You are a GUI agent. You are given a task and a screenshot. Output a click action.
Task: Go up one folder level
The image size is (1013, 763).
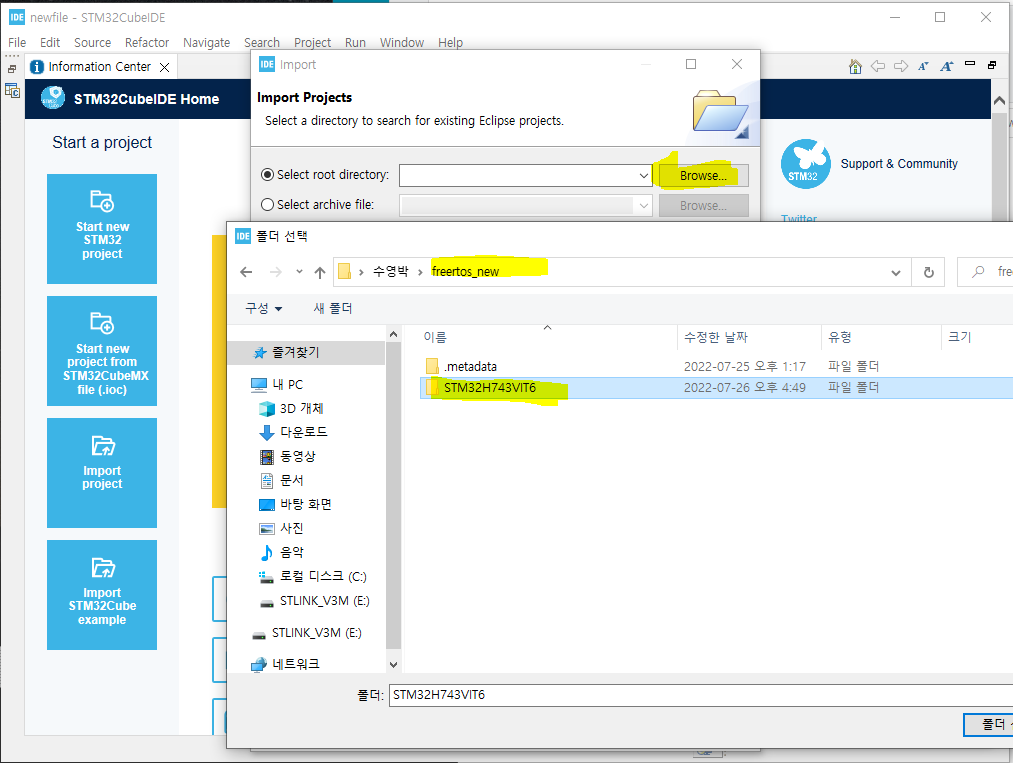(320, 273)
